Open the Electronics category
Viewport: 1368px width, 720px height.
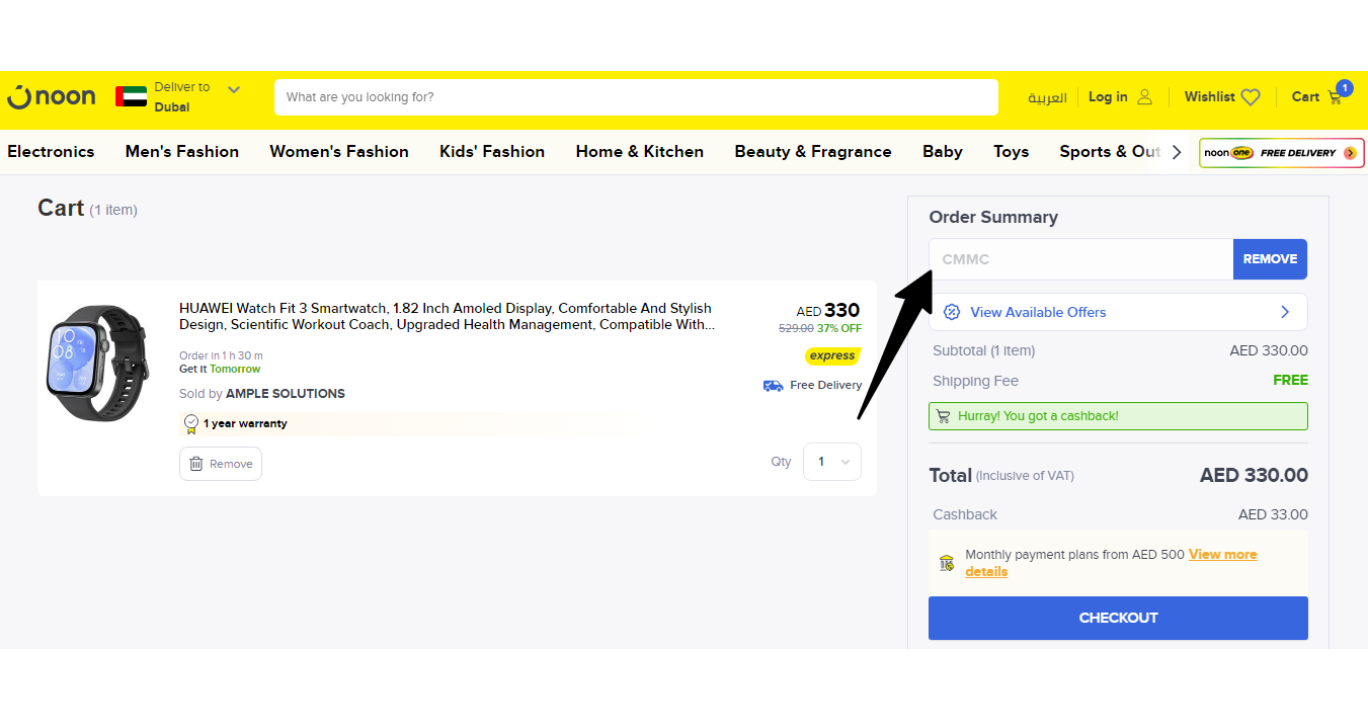(51, 152)
